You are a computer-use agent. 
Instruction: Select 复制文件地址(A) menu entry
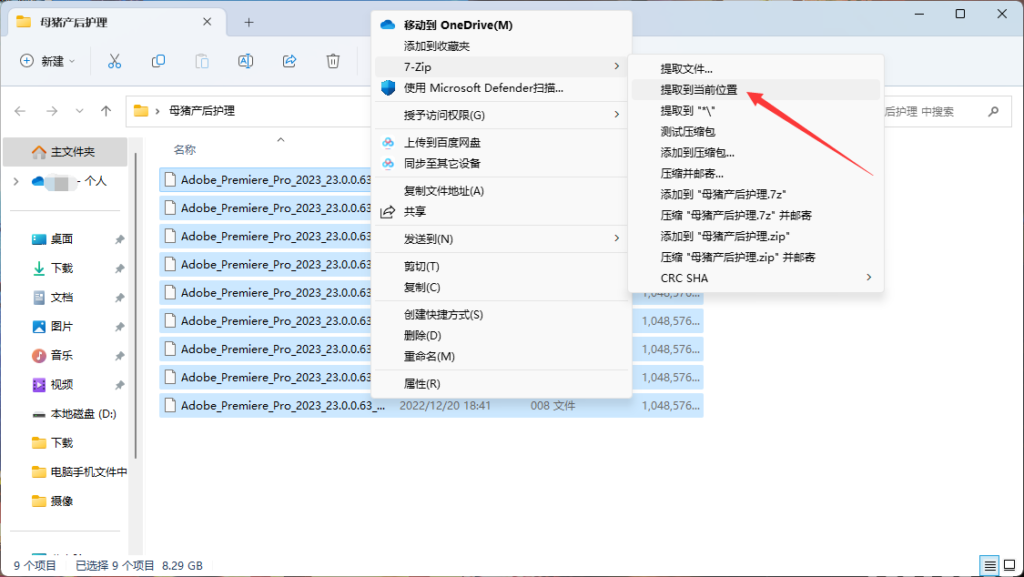(x=501, y=191)
